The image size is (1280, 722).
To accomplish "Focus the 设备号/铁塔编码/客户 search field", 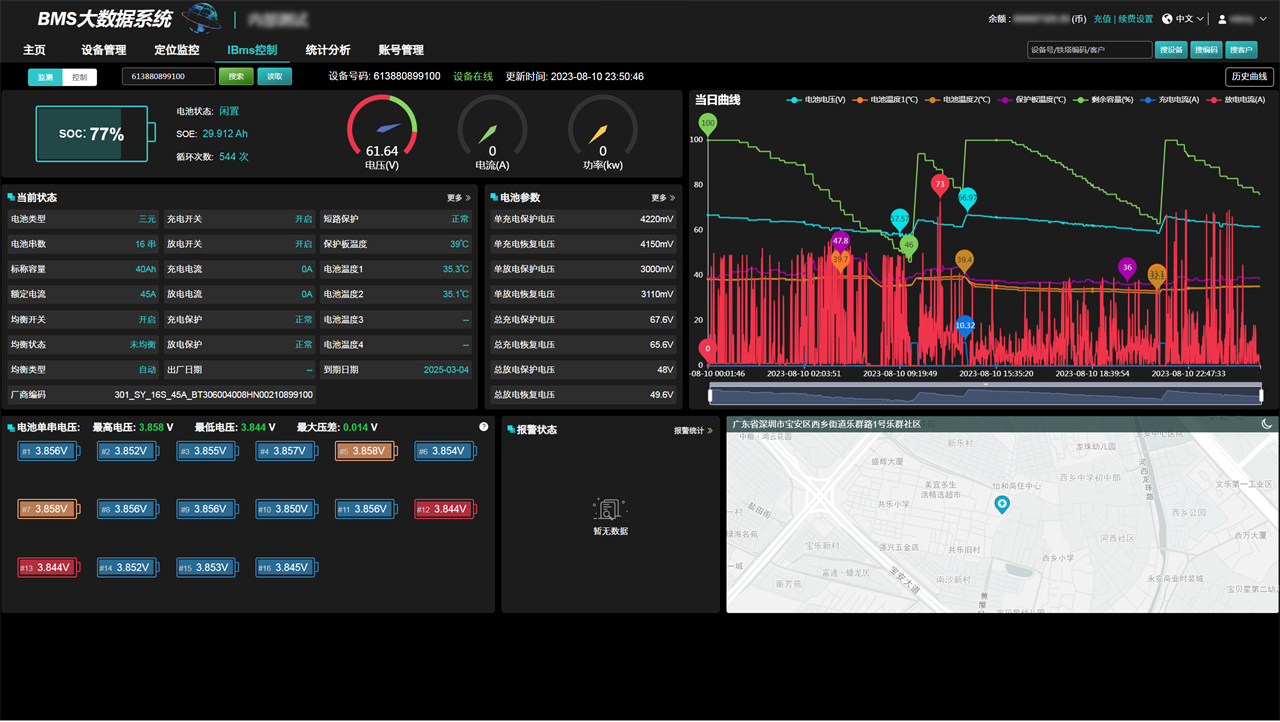I will coord(1090,50).
